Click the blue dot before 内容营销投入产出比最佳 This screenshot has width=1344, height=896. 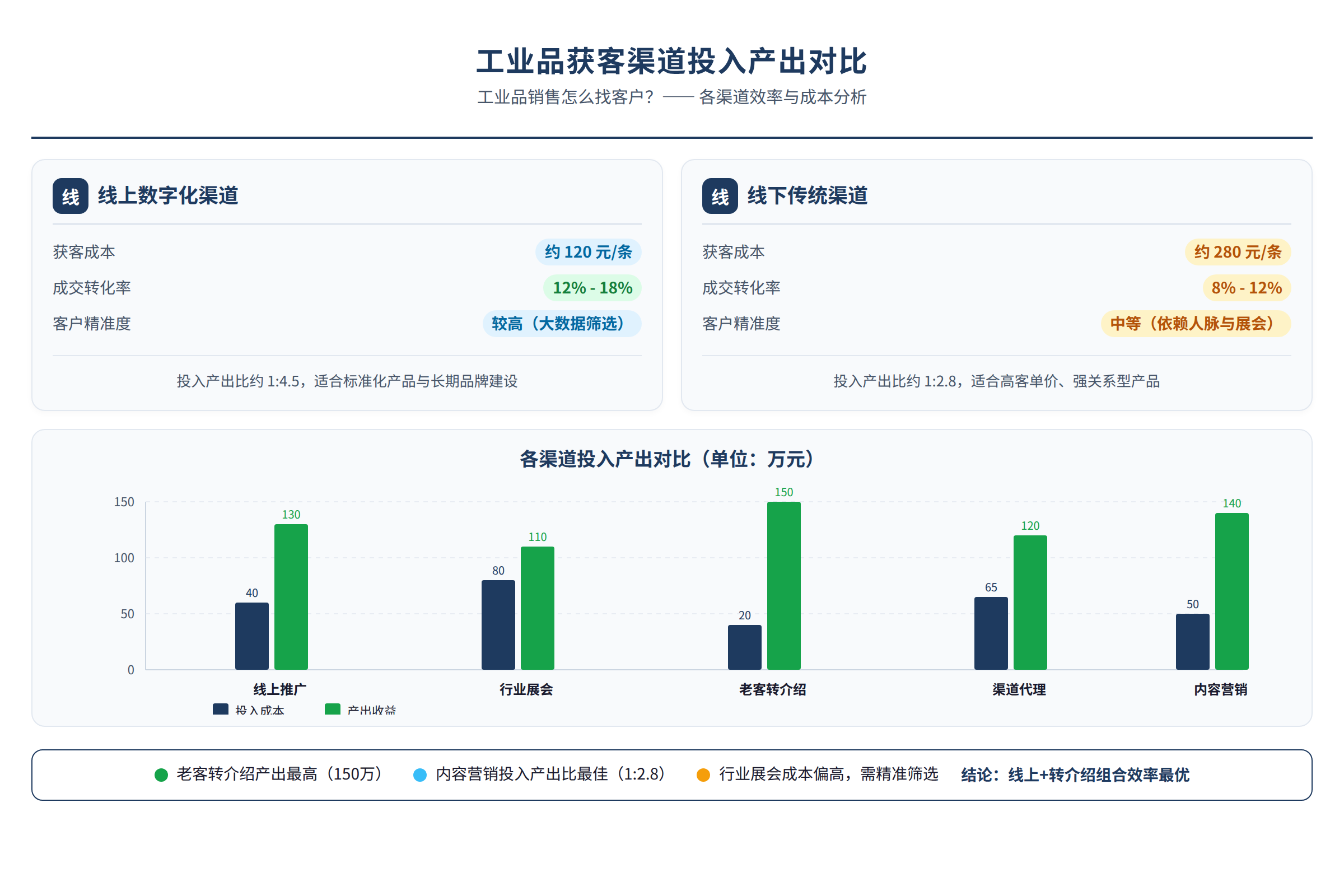[x=420, y=775]
